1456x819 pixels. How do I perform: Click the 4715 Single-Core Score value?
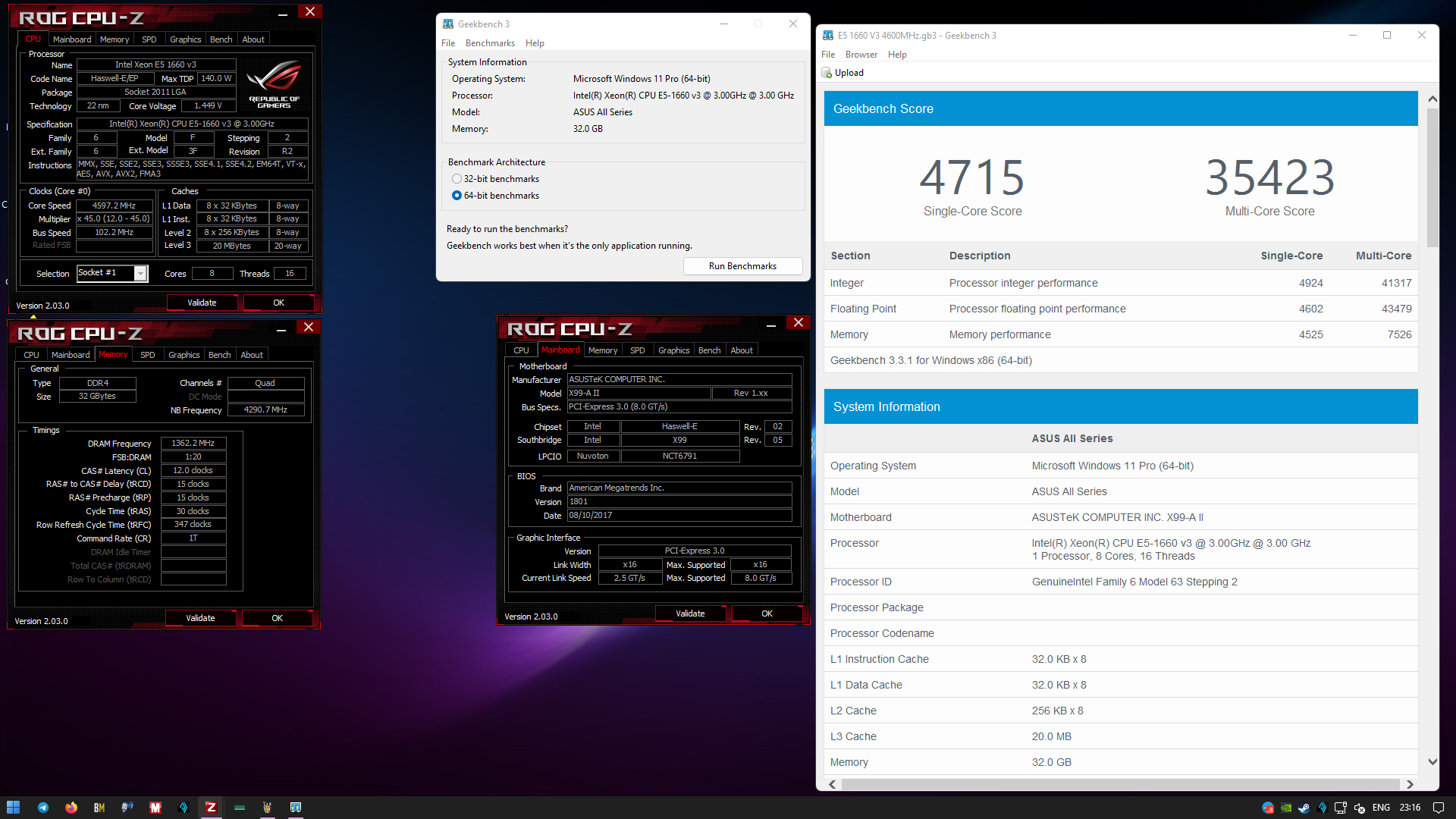tap(972, 177)
